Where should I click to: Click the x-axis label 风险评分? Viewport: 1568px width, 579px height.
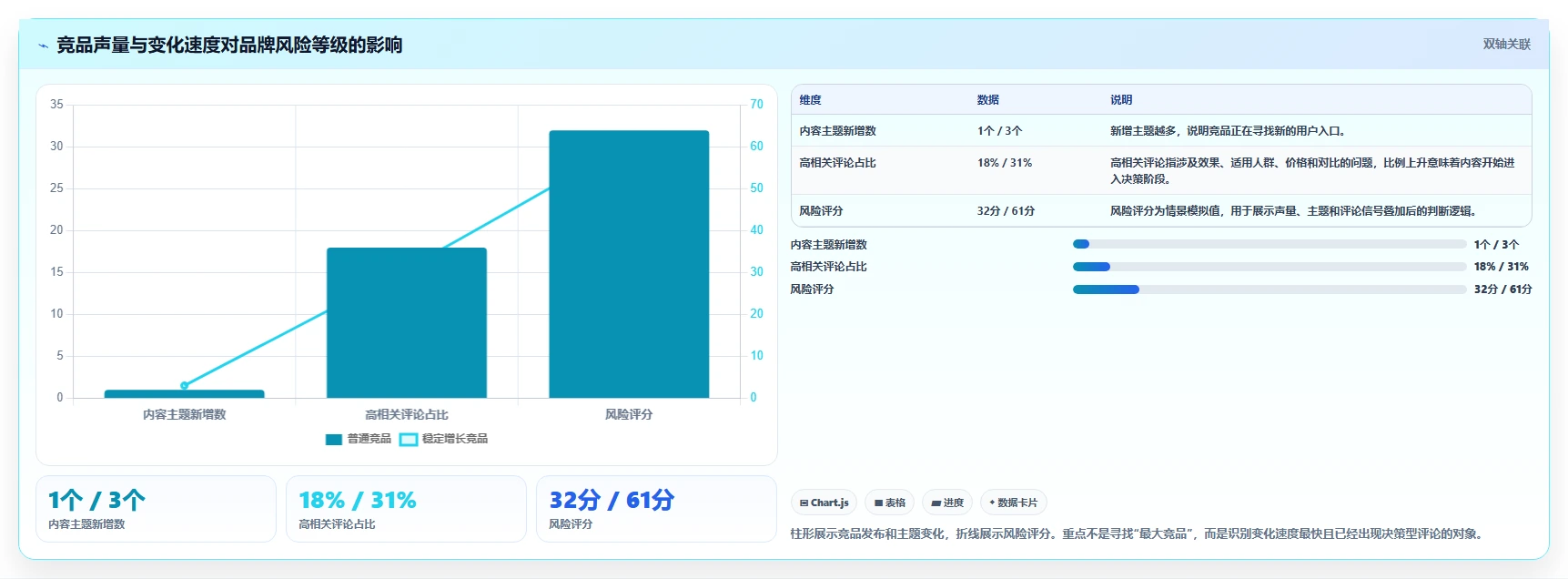629,414
